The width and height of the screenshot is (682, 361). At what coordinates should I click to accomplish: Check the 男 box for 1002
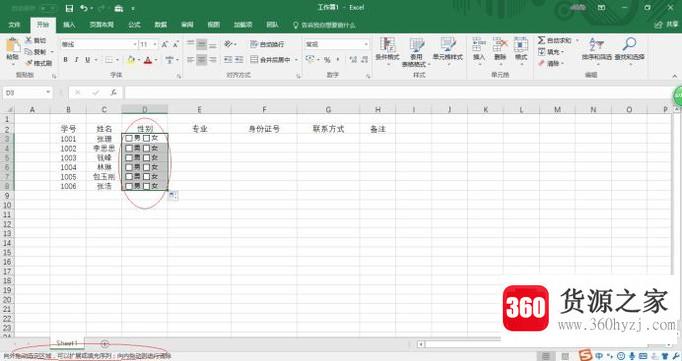click(x=129, y=148)
